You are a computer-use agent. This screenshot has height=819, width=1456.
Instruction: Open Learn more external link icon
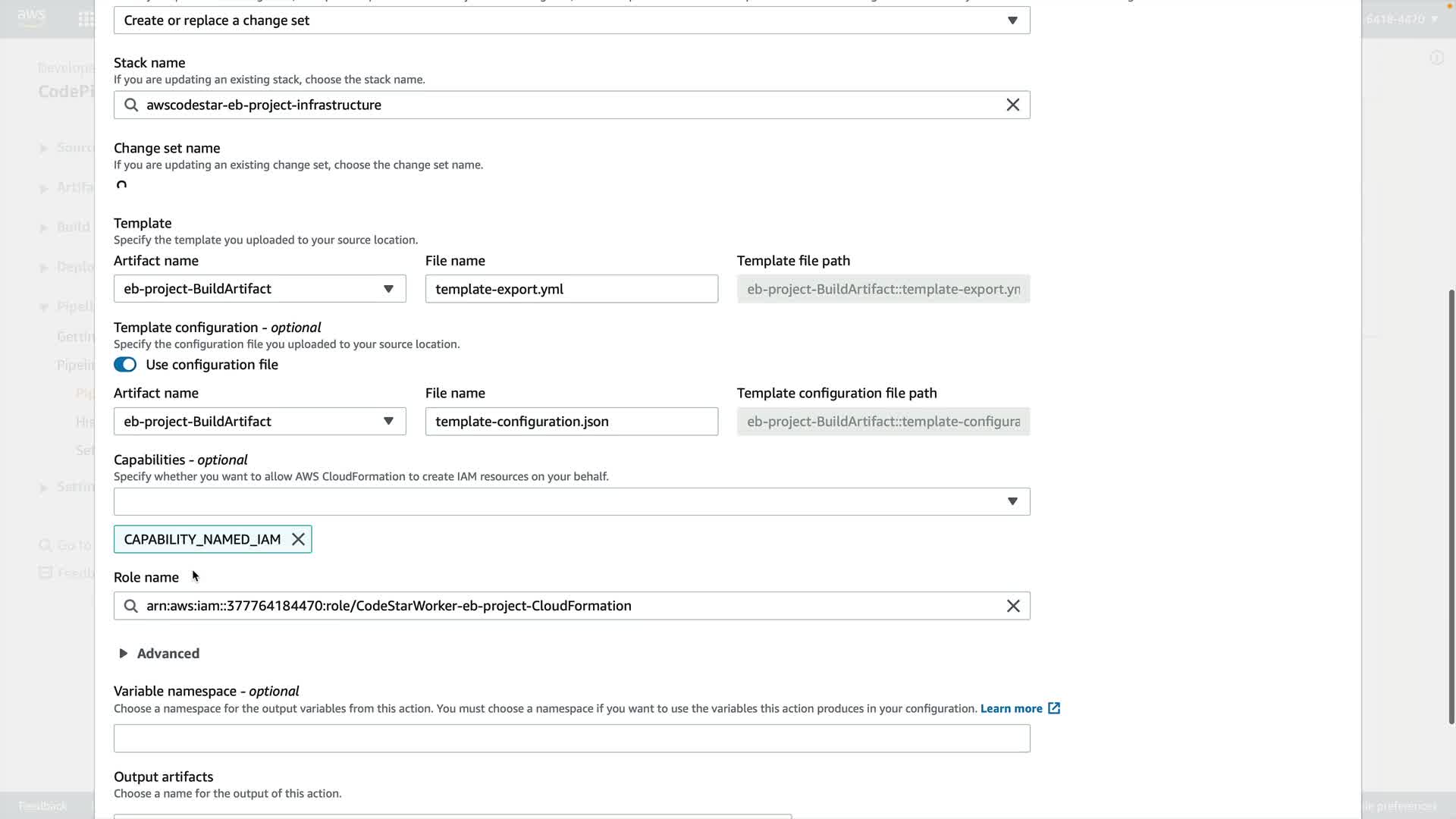1054,708
